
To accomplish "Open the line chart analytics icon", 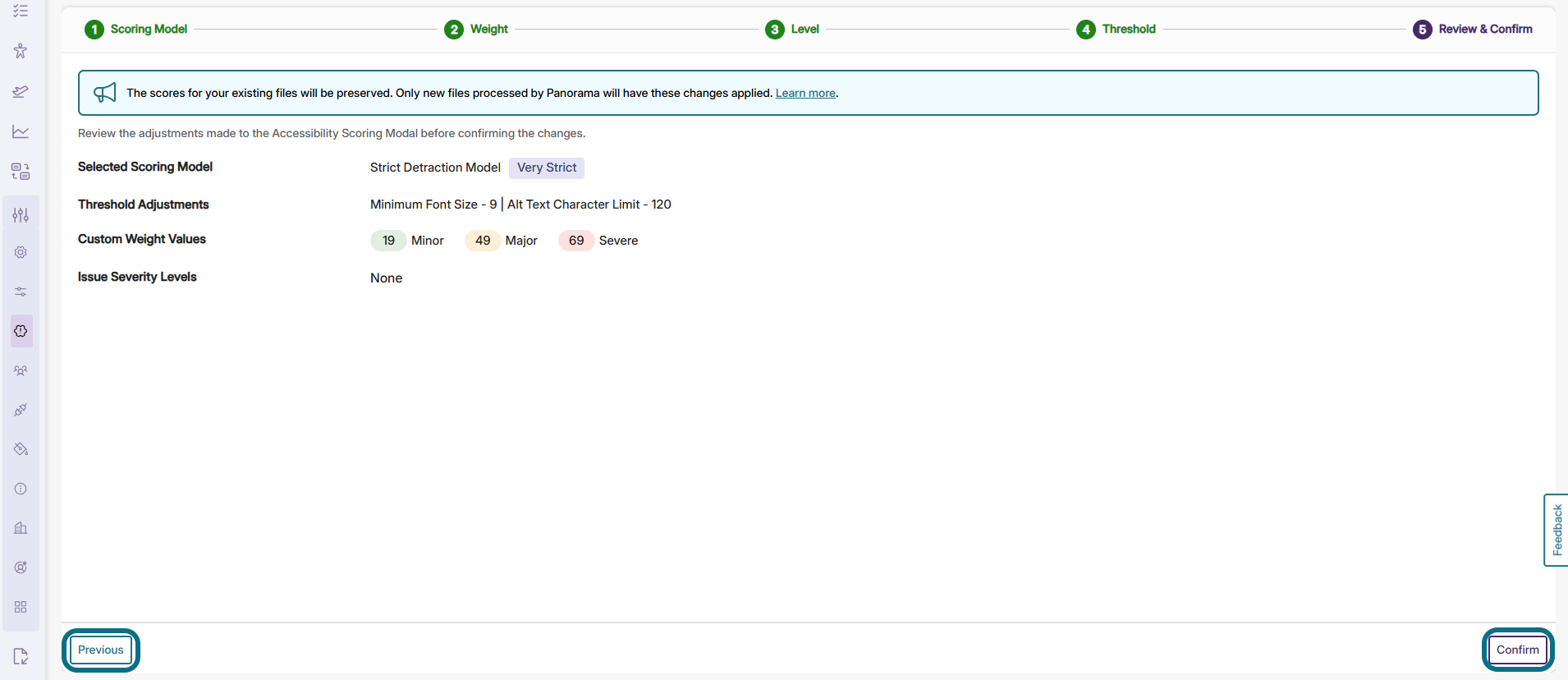I will click(21, 131).
